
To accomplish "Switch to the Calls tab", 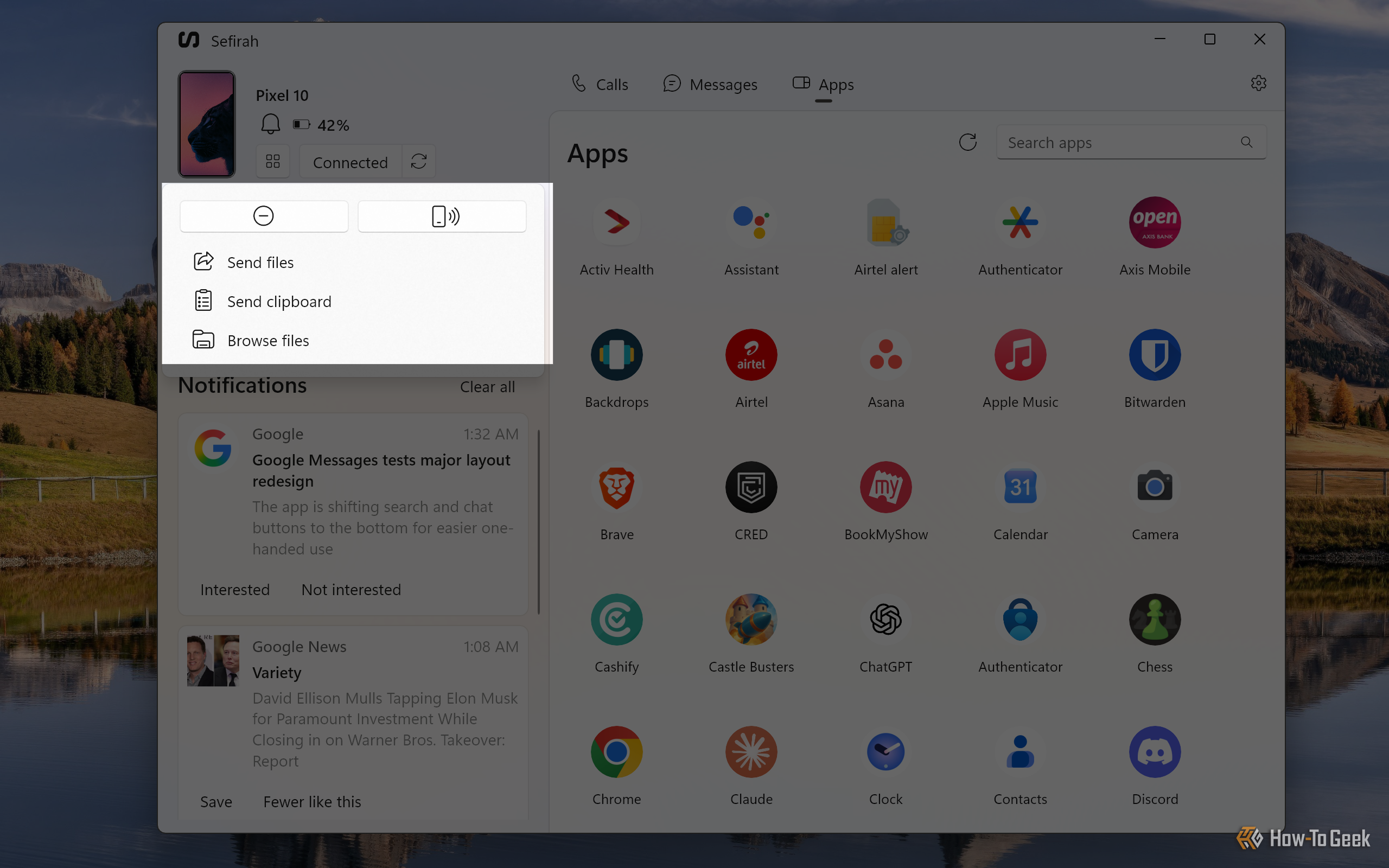I will click(601, 85).
